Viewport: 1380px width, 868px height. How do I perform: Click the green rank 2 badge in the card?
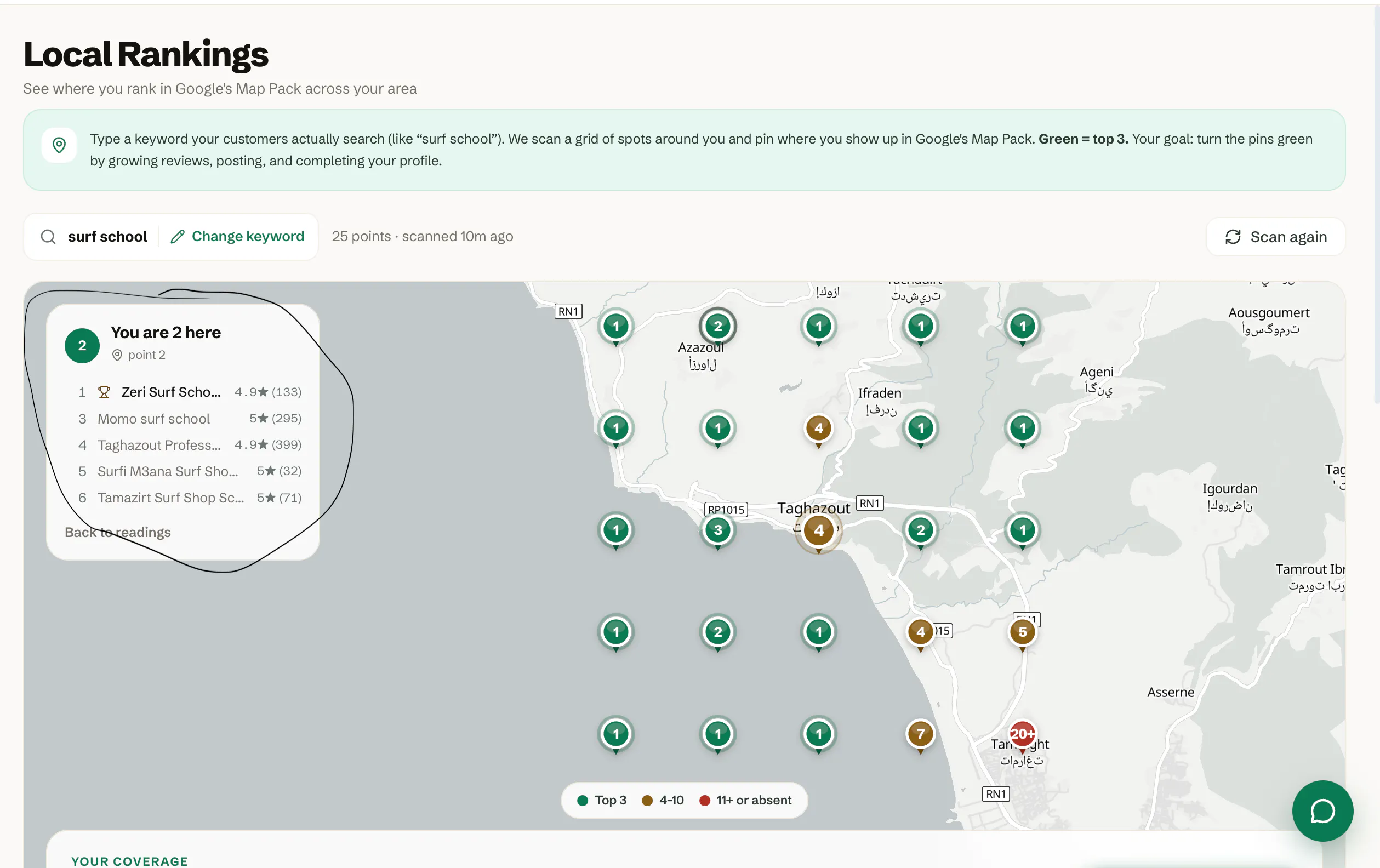pyautogui.click(x=82, y=345)
